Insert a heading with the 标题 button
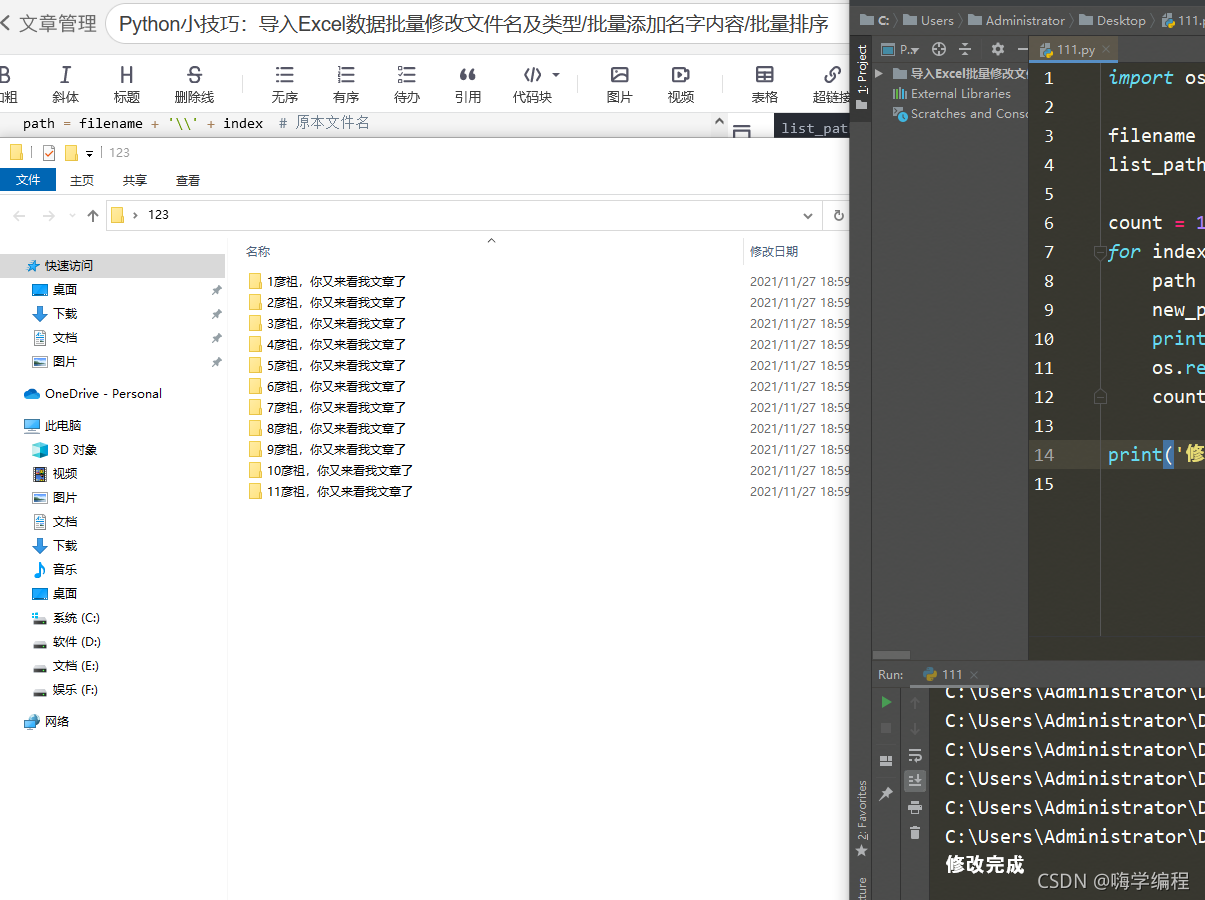 coord(126,84)
